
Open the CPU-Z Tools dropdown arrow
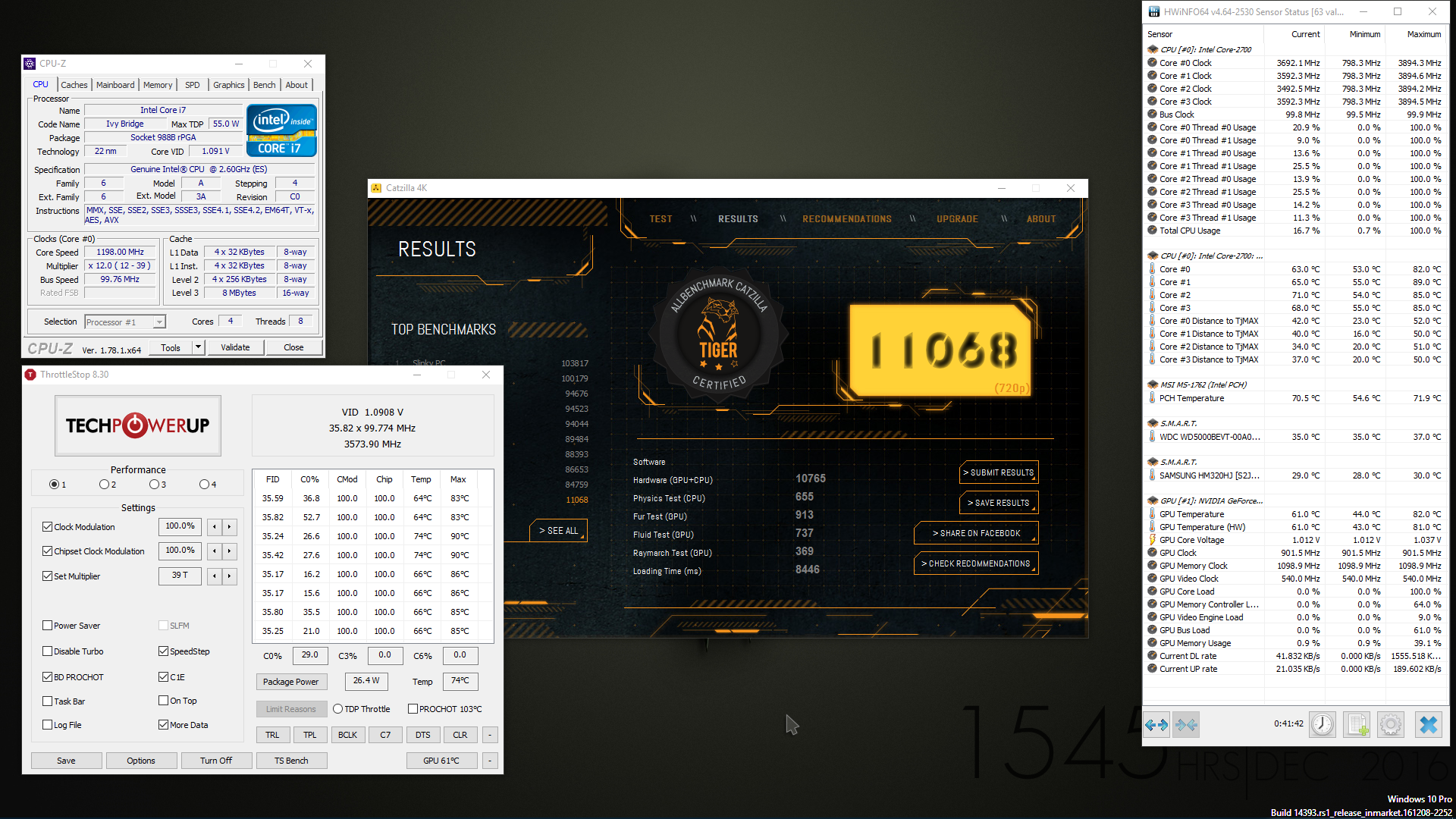click(198, 347)
